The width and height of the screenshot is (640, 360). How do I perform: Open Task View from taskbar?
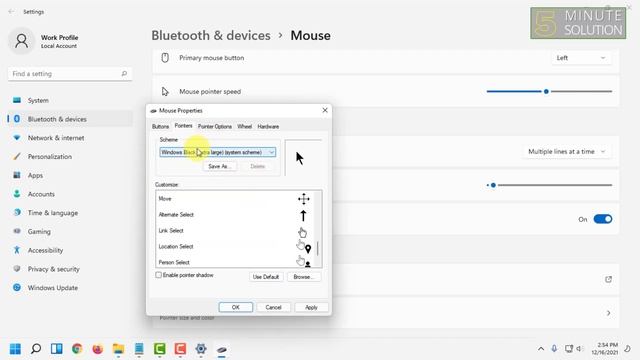[x=56, y=349]
